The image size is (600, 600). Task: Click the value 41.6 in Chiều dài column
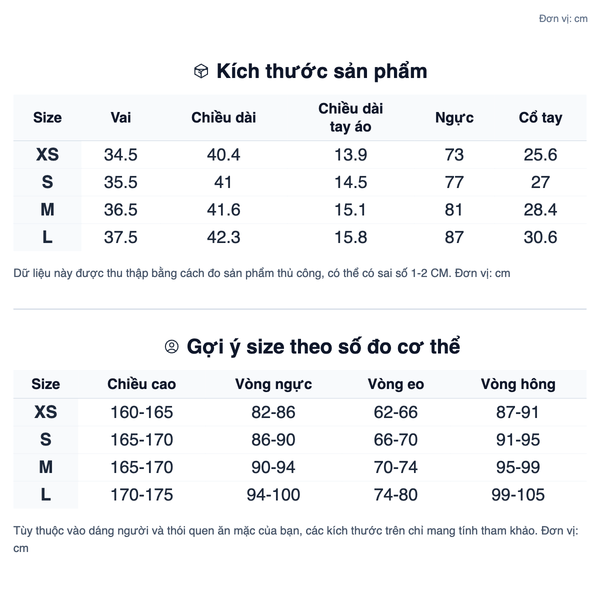click(x=223, y=210)
